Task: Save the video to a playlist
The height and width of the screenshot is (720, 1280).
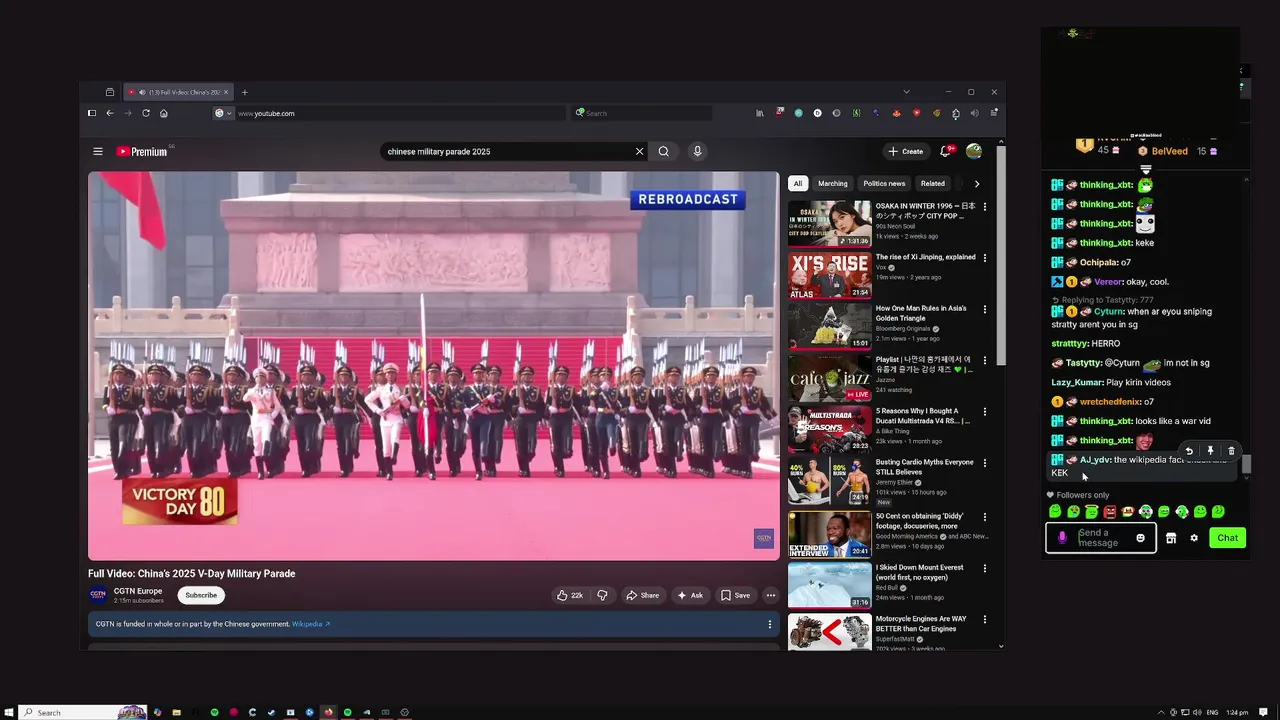Action: (735, 595)
